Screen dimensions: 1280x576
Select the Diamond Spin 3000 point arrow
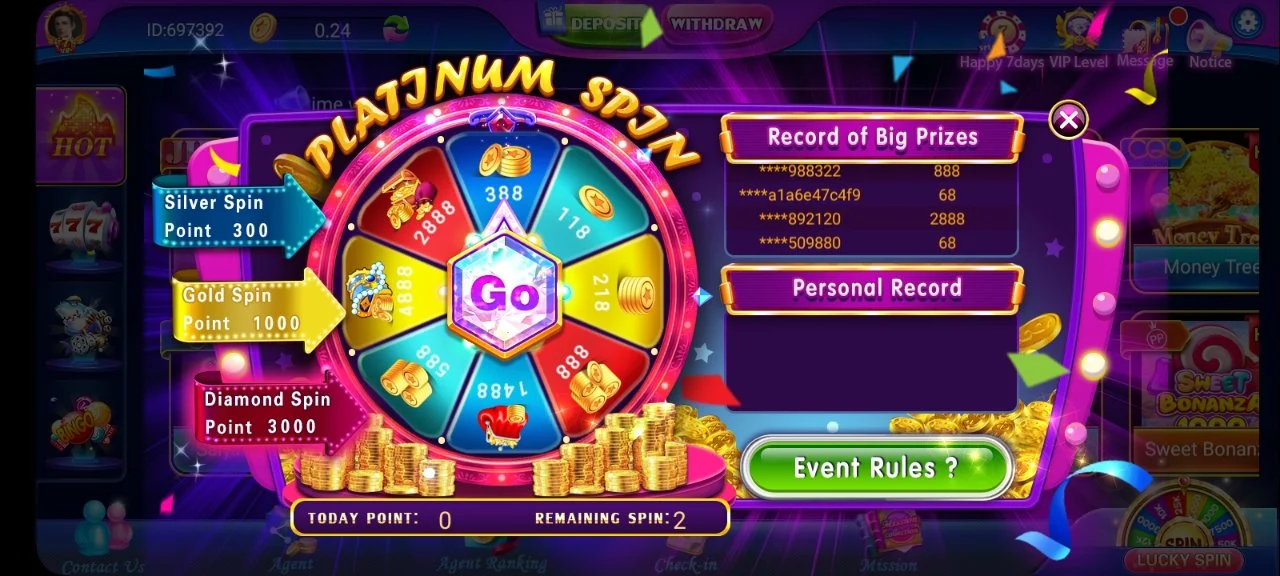coord(280,412)
